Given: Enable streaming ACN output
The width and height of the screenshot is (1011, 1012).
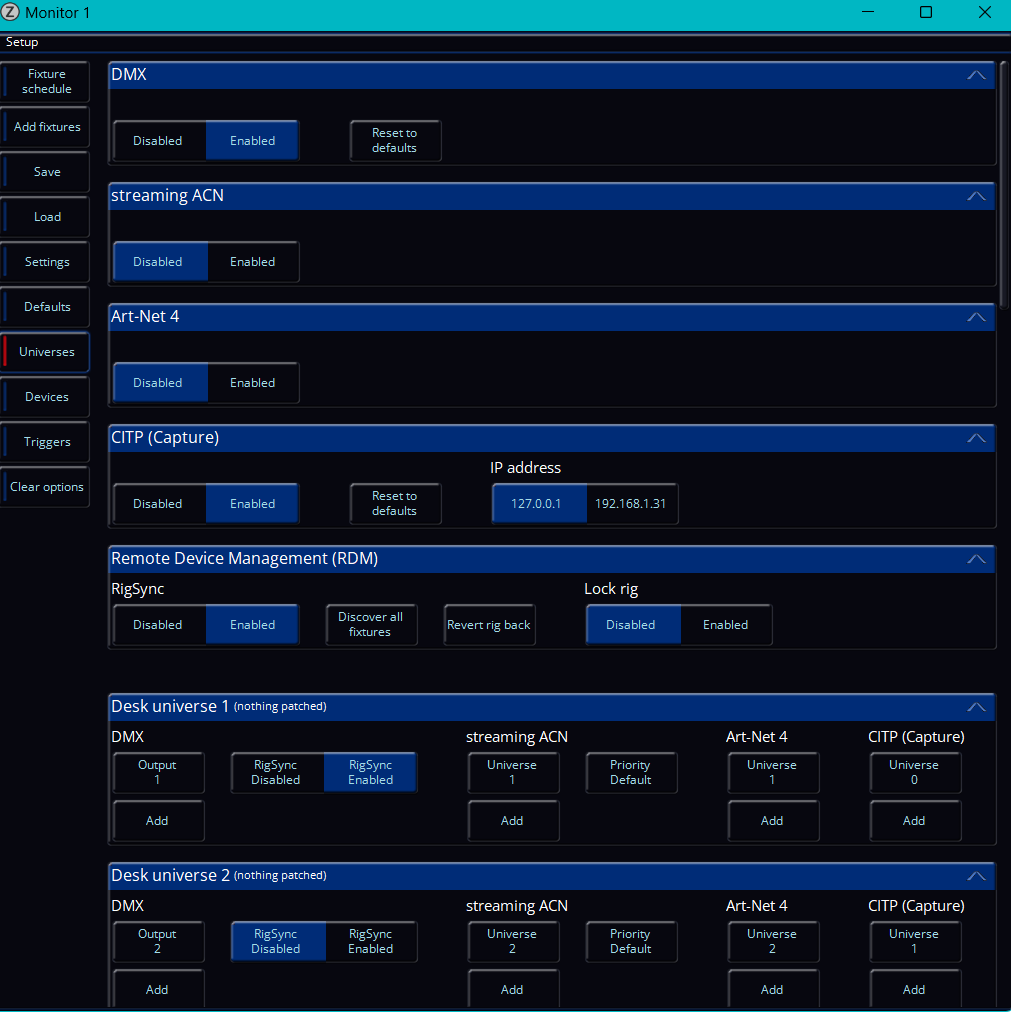Looking at the screenshot, I should coord(252,262).
